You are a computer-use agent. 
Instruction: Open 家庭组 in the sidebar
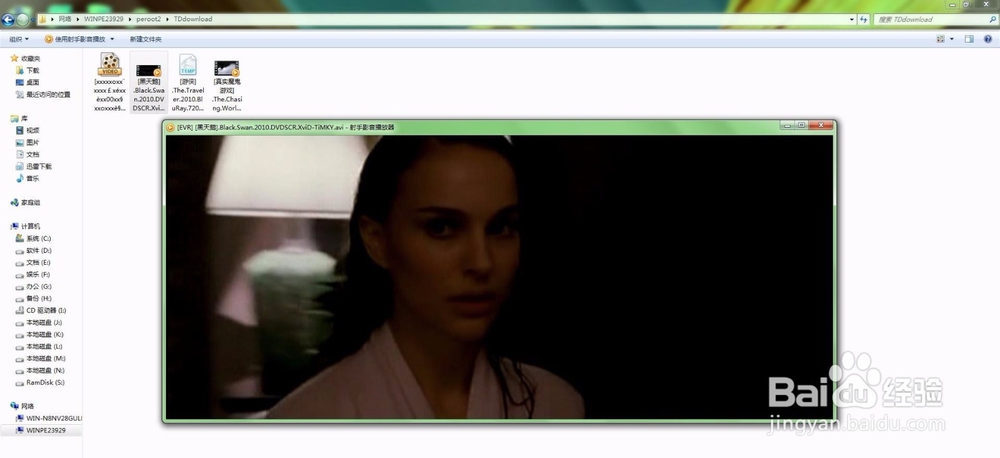click(26, 202)
